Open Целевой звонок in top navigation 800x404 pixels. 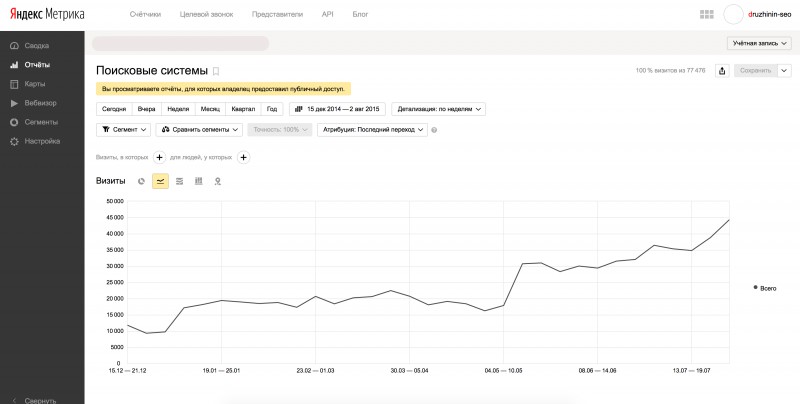pyautogui.click(x=207, y=14)
